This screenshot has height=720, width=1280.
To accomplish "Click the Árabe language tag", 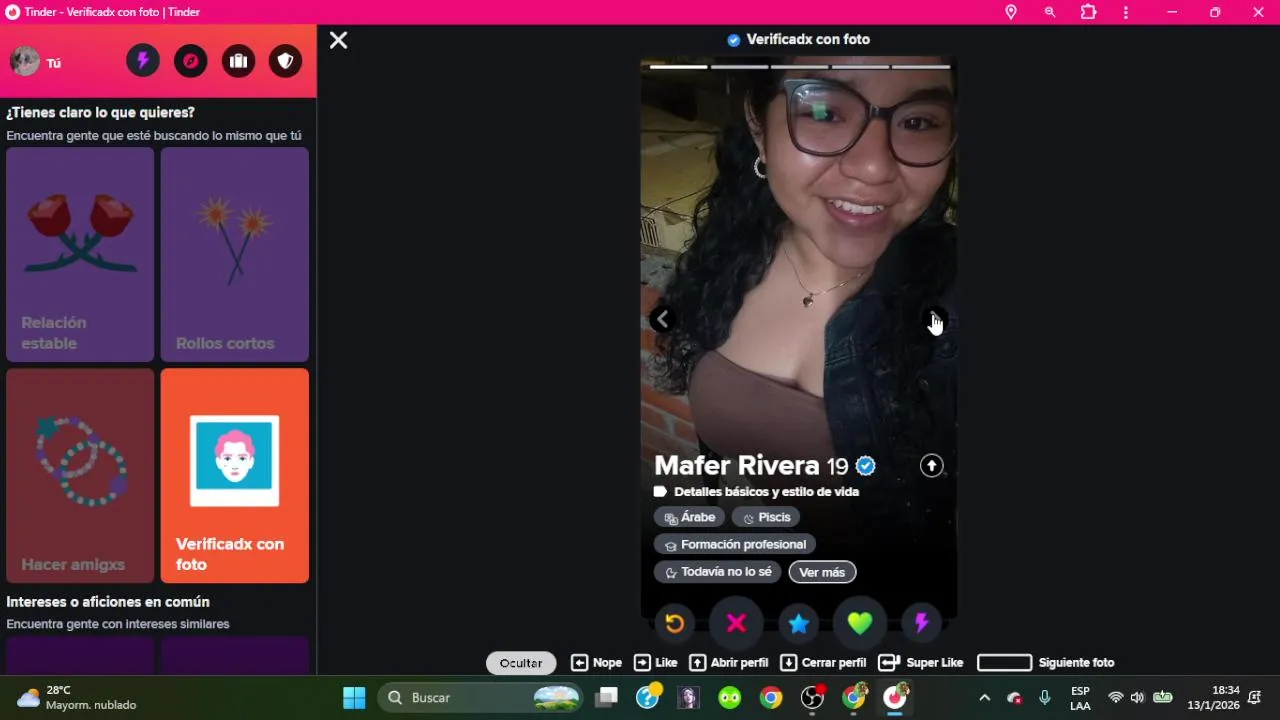I will 690,517.
